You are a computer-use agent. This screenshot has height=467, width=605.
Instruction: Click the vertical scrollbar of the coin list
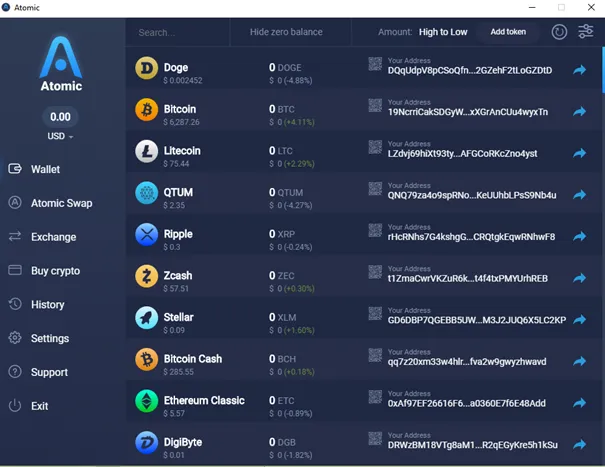coord(603,70)
